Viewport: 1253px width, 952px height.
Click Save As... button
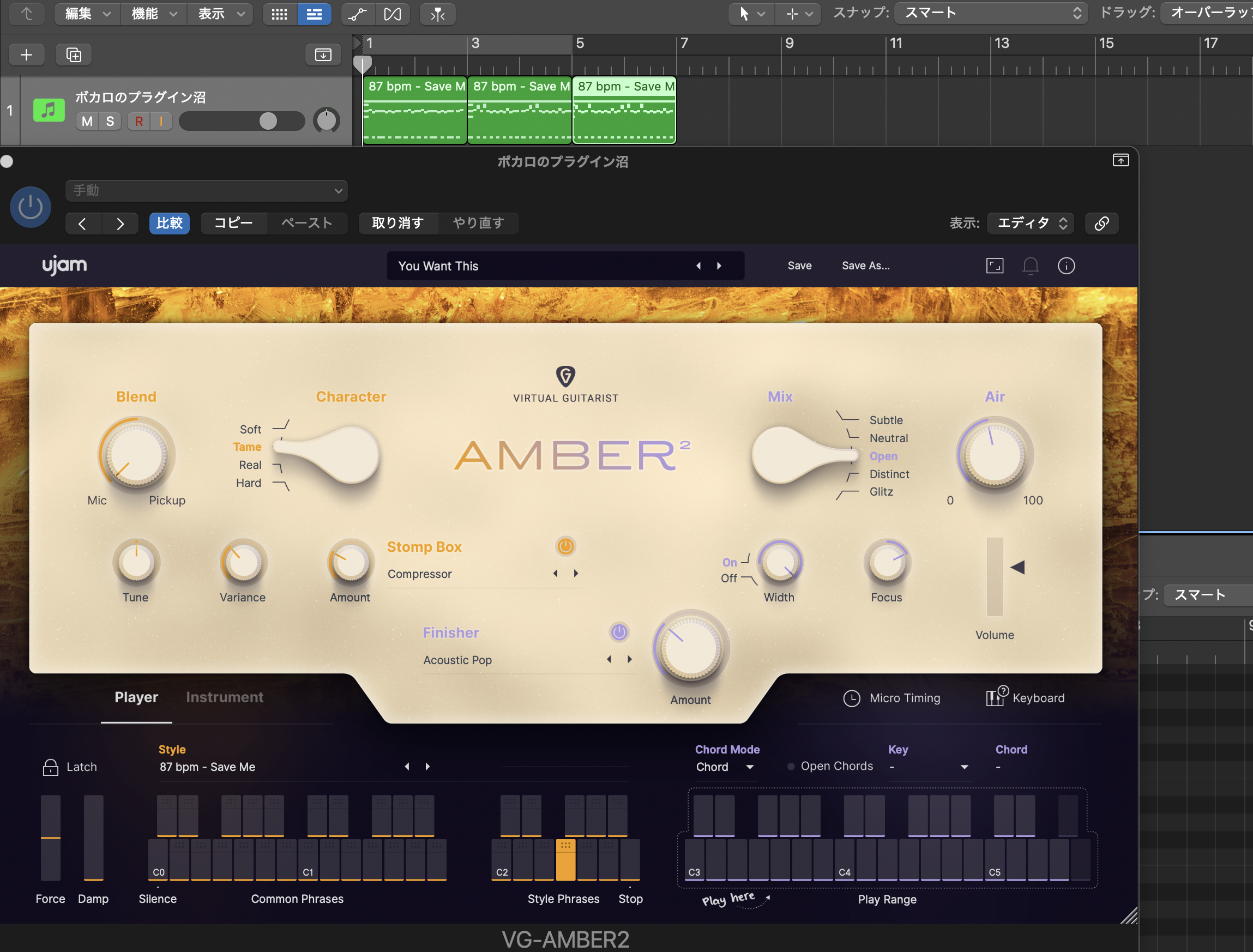pyautogui.click(x=865, y=266)
